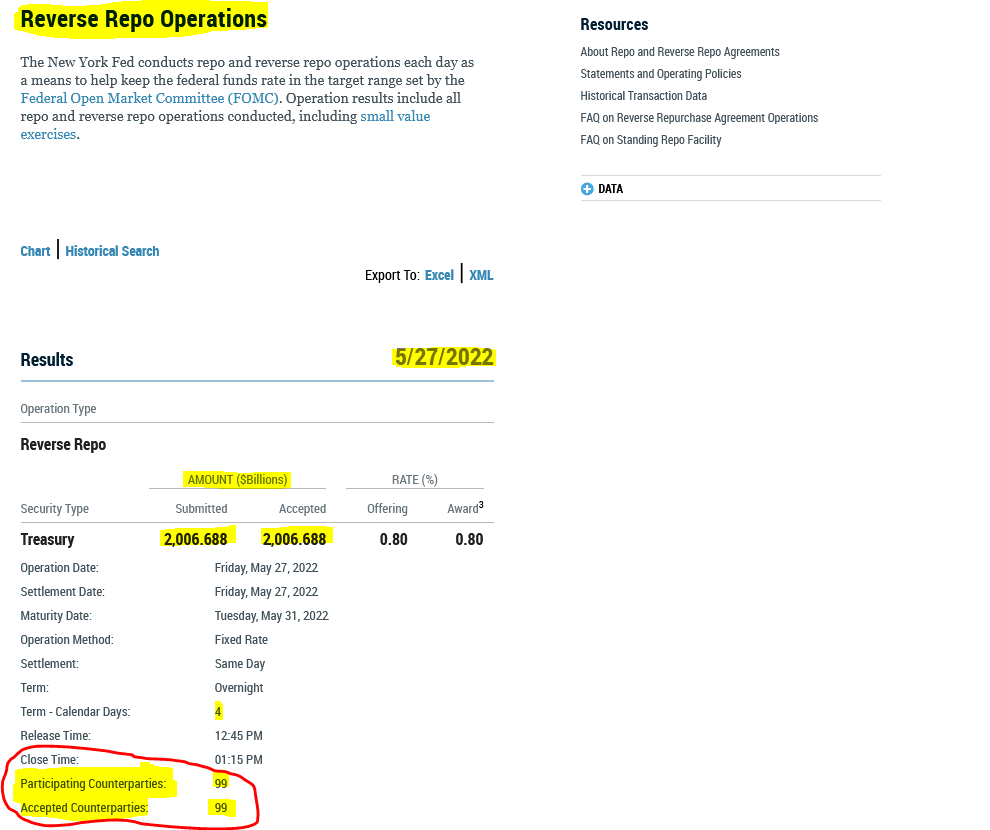Open the Federal Open Market Committee (FOMC) link
Image resolution: width=990 pixels, height=830 pixels.
click(x=150, y=98)
